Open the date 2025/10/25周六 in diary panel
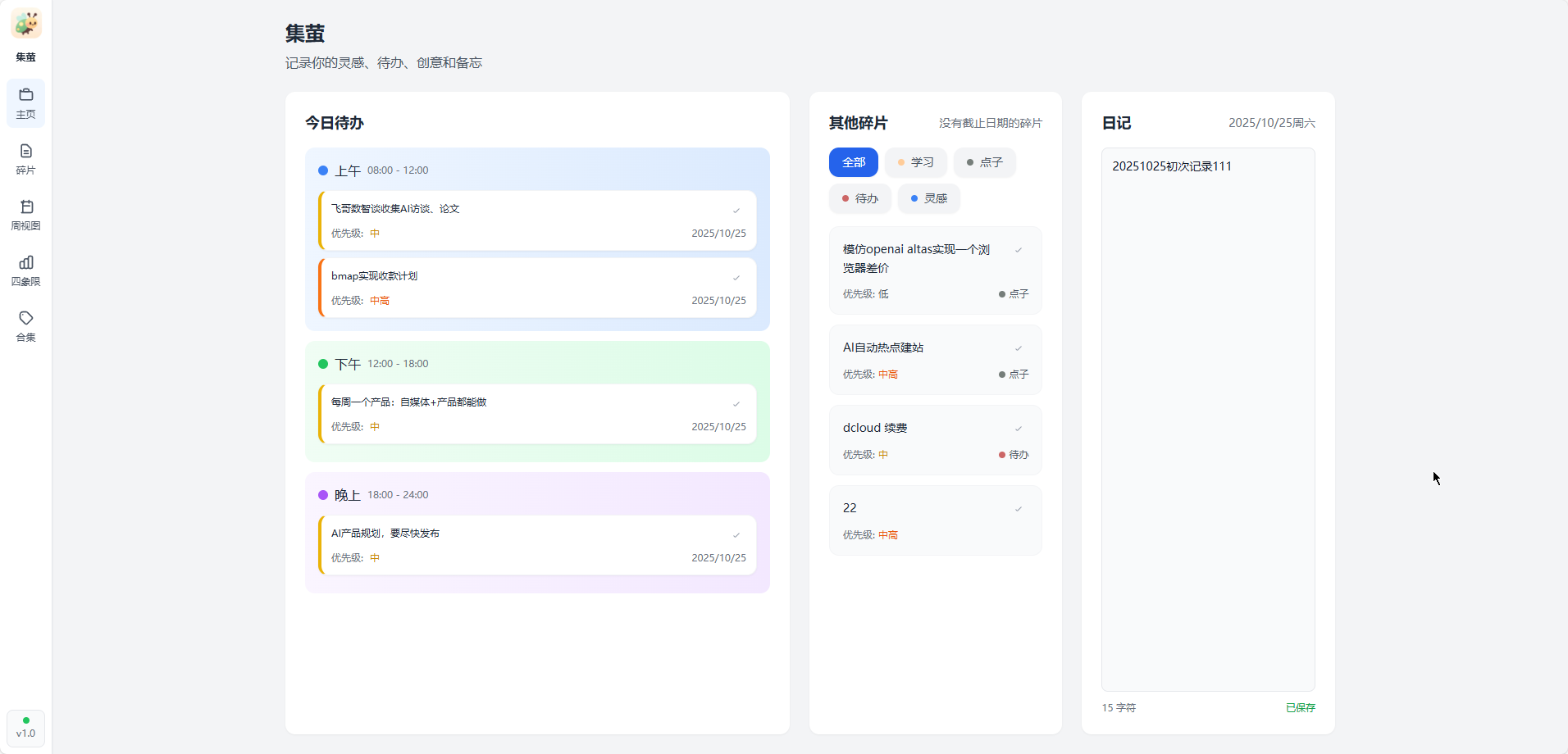 coord(1272,122)
